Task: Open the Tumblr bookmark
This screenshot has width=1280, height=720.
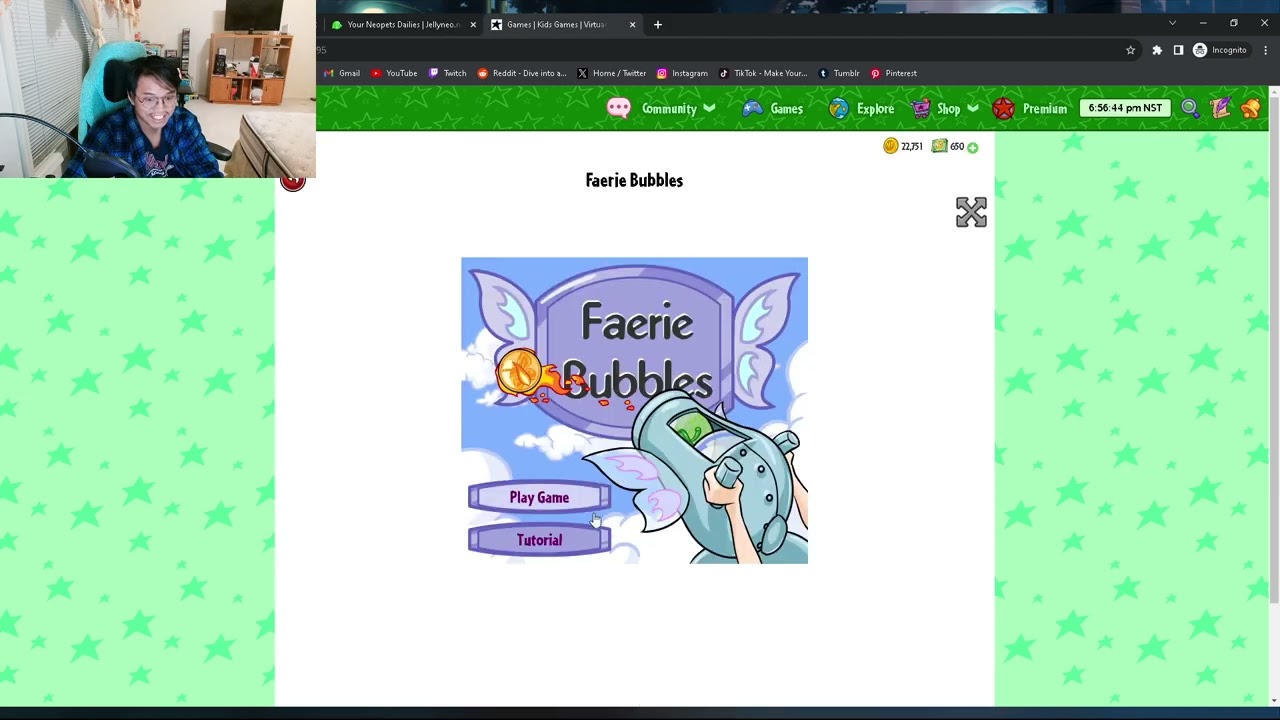Action: [838, 73]
